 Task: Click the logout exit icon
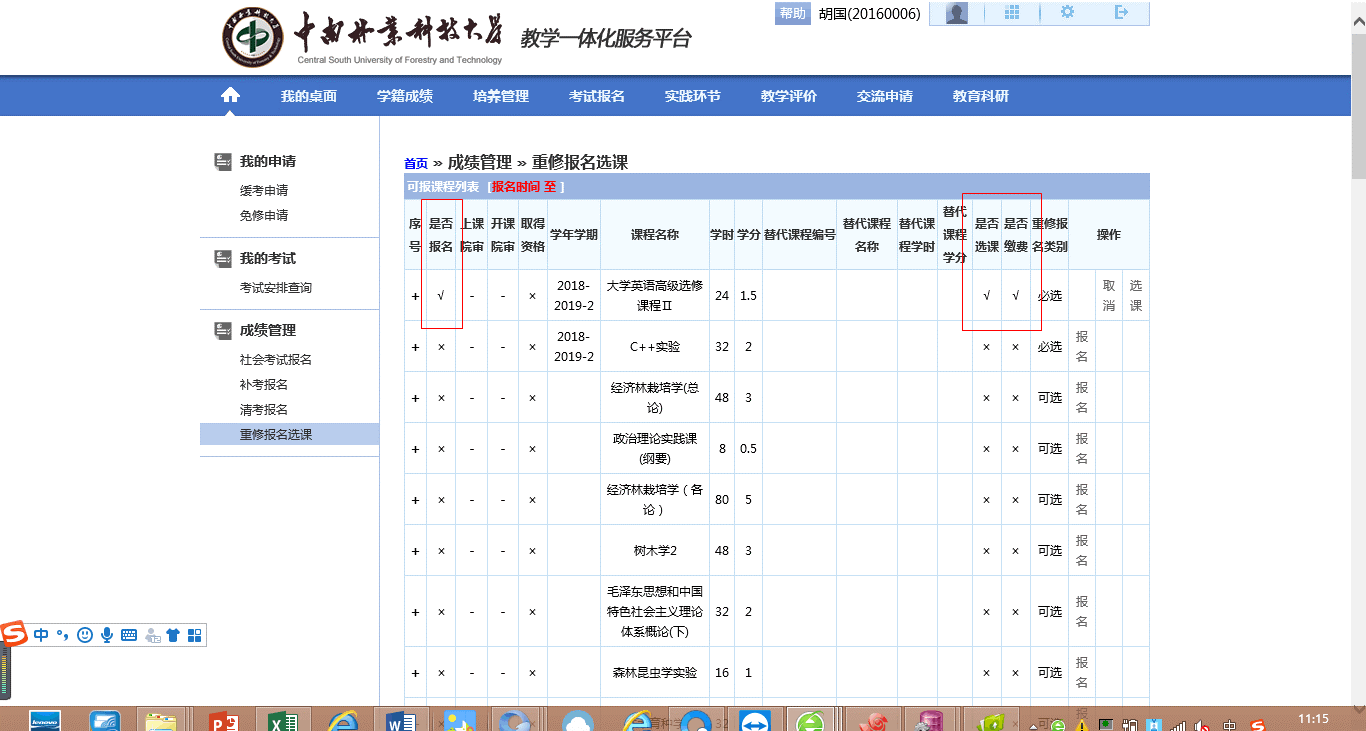click(1121, 13)
